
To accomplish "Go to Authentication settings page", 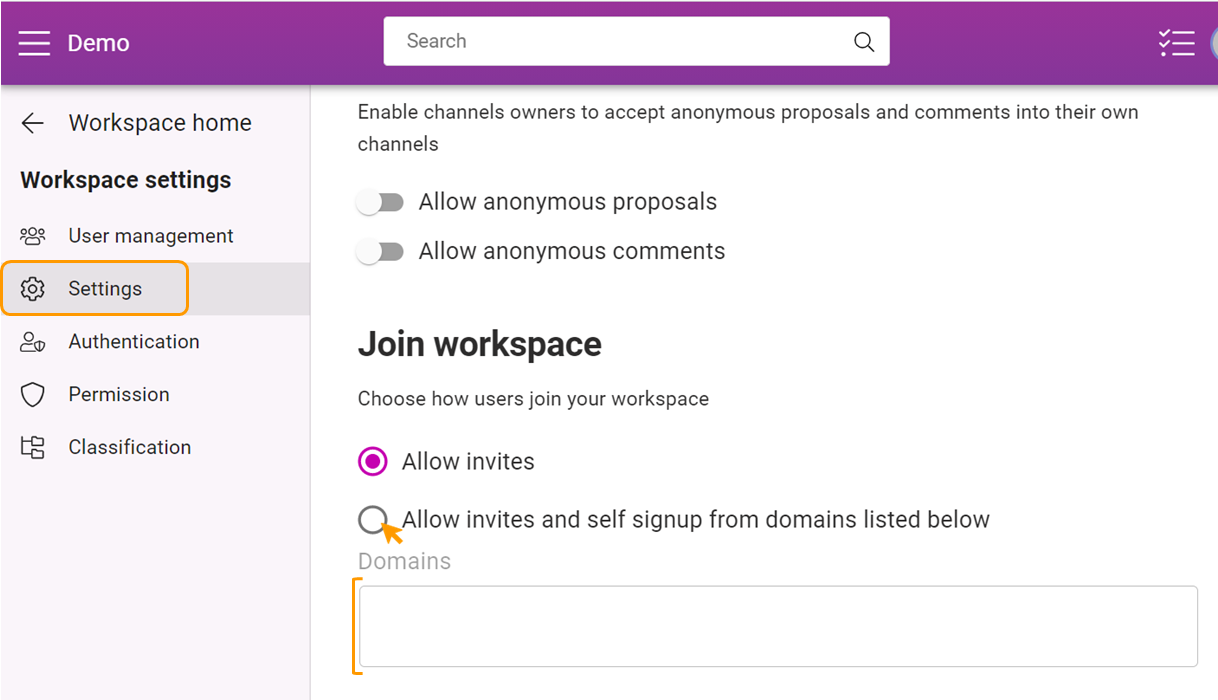I will pos(134,342).
